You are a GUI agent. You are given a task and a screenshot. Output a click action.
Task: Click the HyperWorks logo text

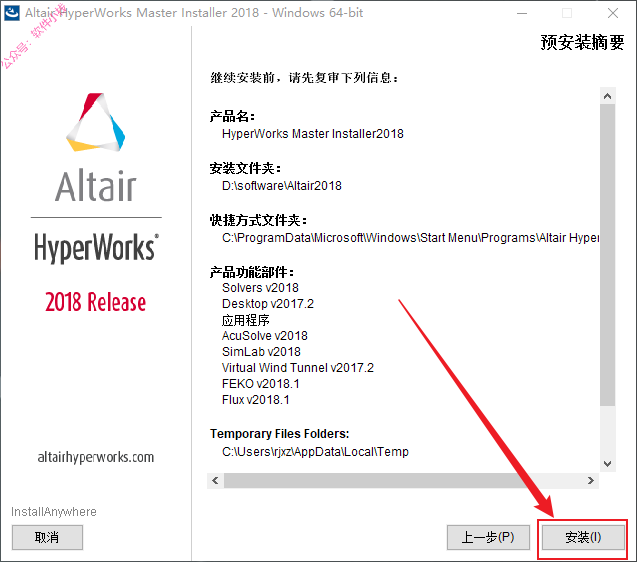(x=96, y=247)
